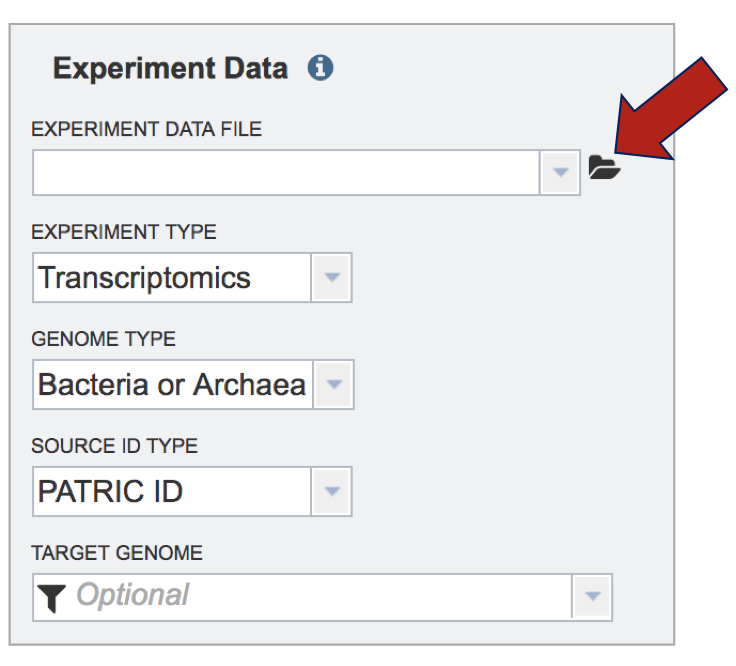Viewport: 736px width, 666px height.
Task: Open the Source ID Type dropdown arrow
Action: (x=332, y=492)
